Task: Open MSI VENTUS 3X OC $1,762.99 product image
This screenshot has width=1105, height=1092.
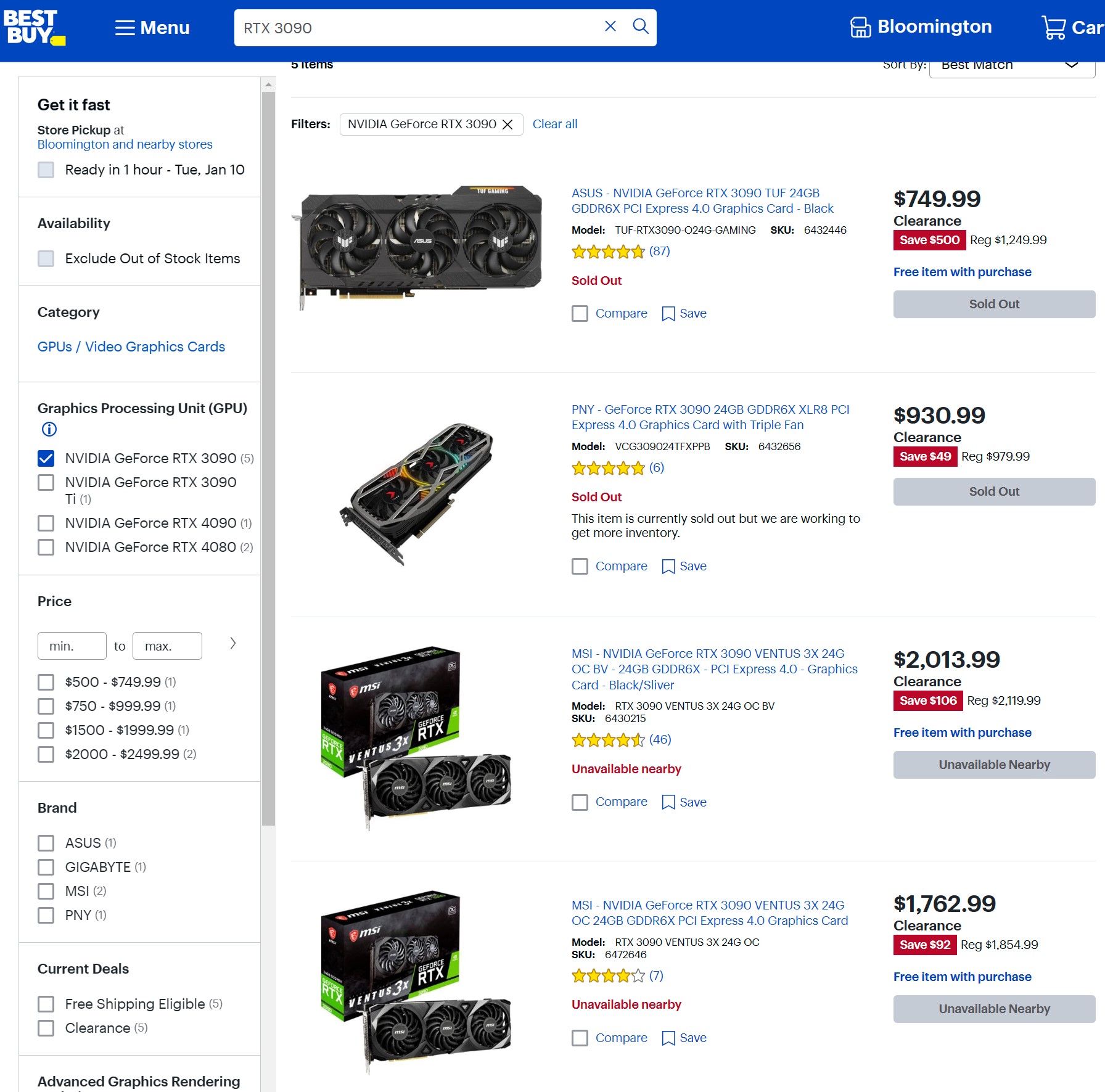Action: click(x=417, y=982)
